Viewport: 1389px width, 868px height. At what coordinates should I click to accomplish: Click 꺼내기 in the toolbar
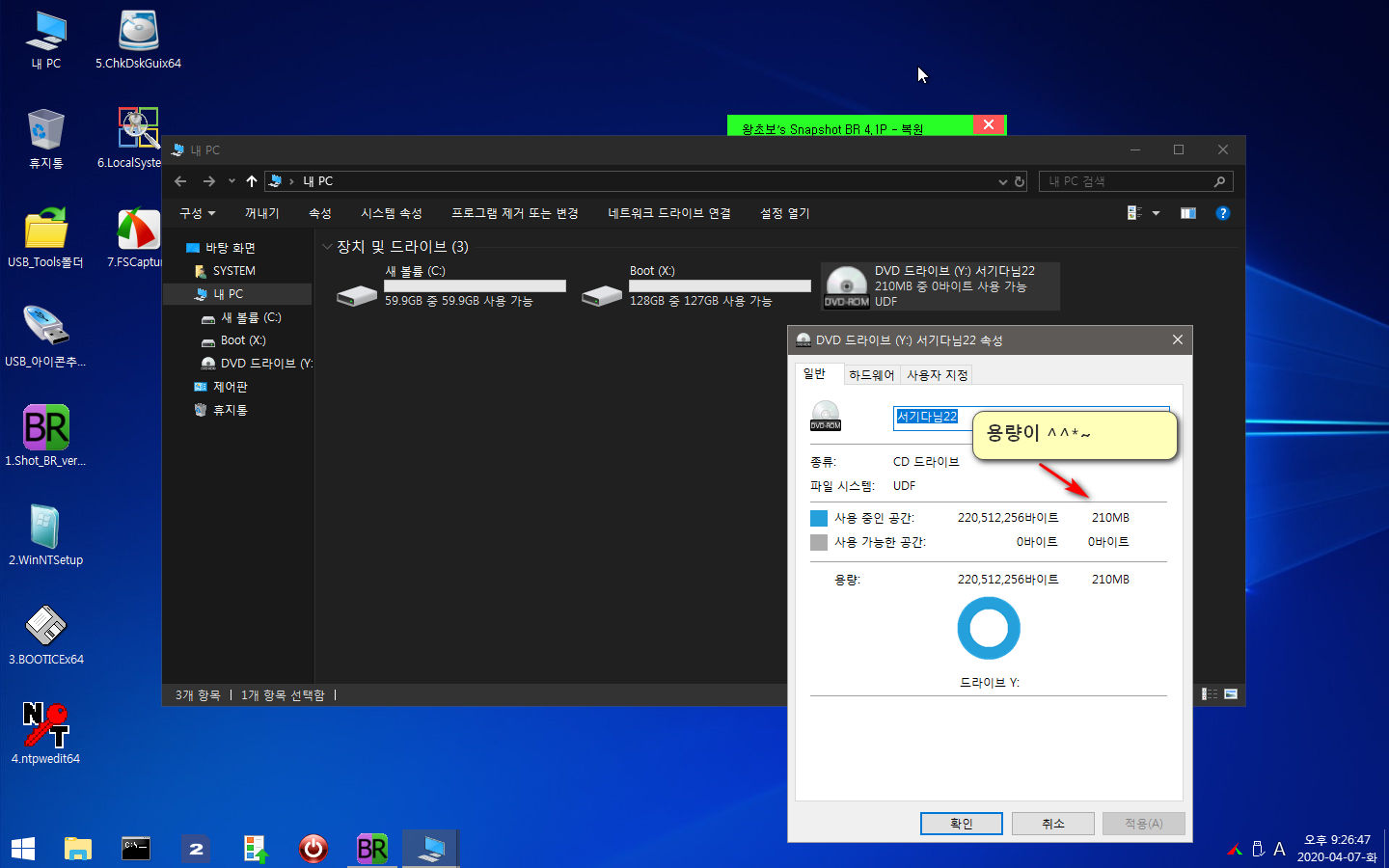click(x=261, y=213)
